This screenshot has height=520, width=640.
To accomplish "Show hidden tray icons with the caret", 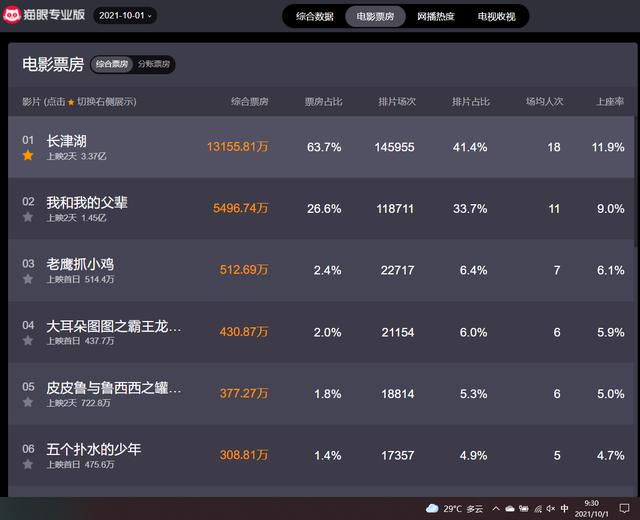I will click(x=496, y=509).
